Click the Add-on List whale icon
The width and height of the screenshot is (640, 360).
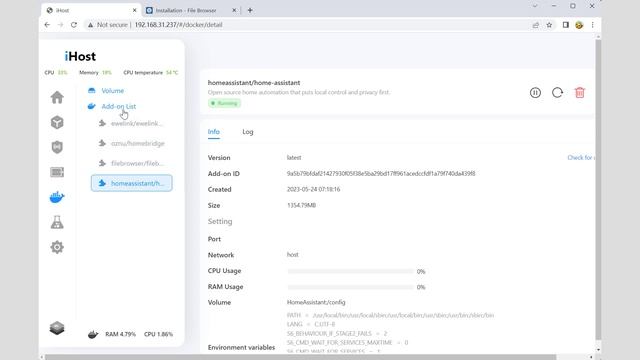(91, 107)
